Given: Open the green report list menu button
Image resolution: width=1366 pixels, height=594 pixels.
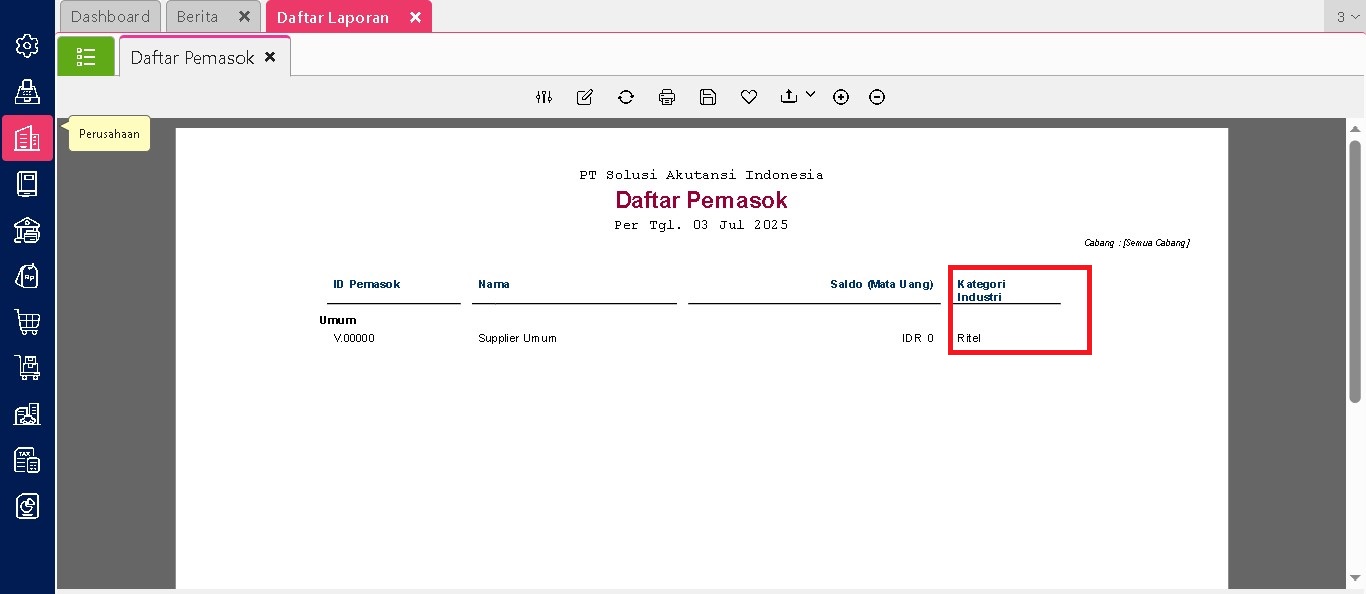Looking at the screenshot, I should pyautogui.click(x=86, y=57).
